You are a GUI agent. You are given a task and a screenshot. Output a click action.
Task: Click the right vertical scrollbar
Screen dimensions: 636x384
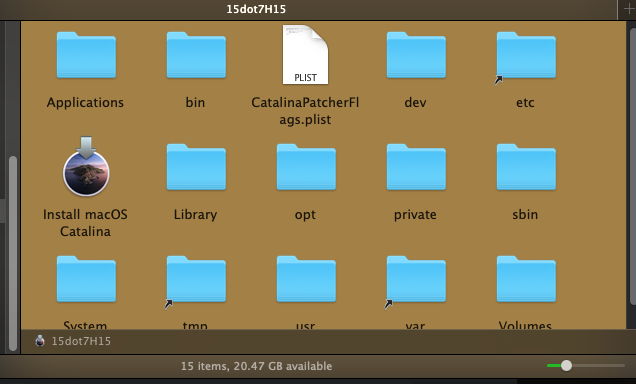click(x=632, y=166)
